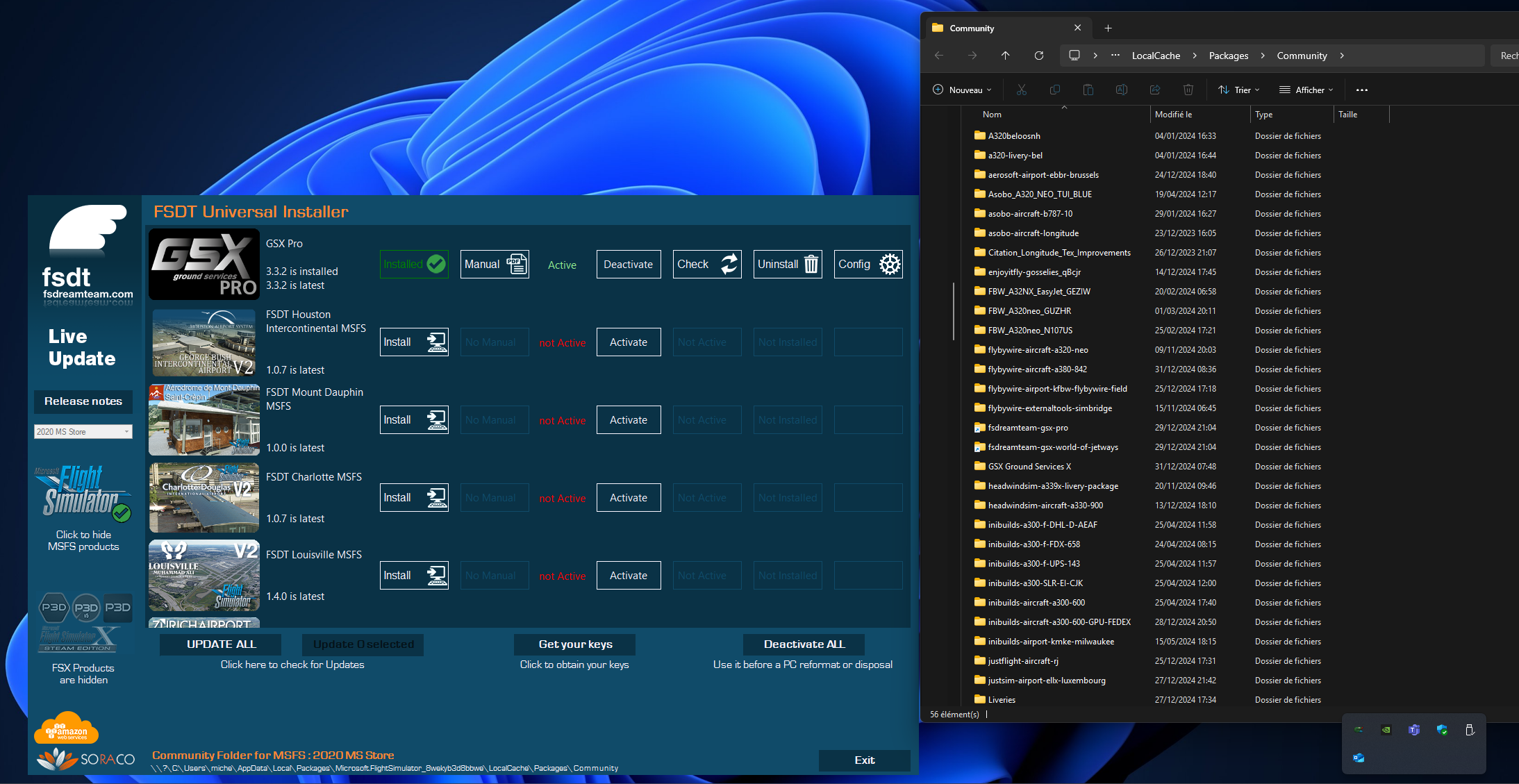Click the Microsoft Teams tray icon
The height and width of the screenshot is (784, 1519).
1414,730
